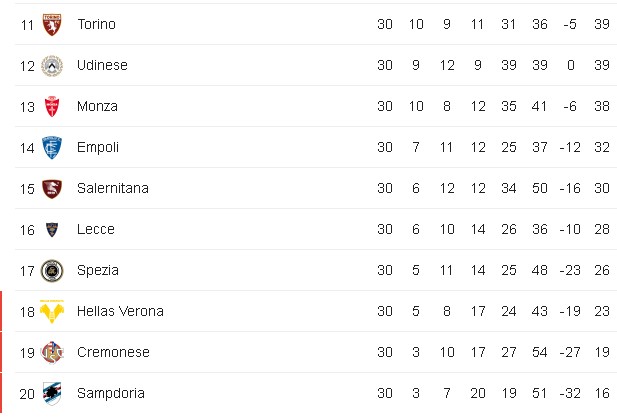Open the Salernitana team page link
617x418 pixels.
113,189
